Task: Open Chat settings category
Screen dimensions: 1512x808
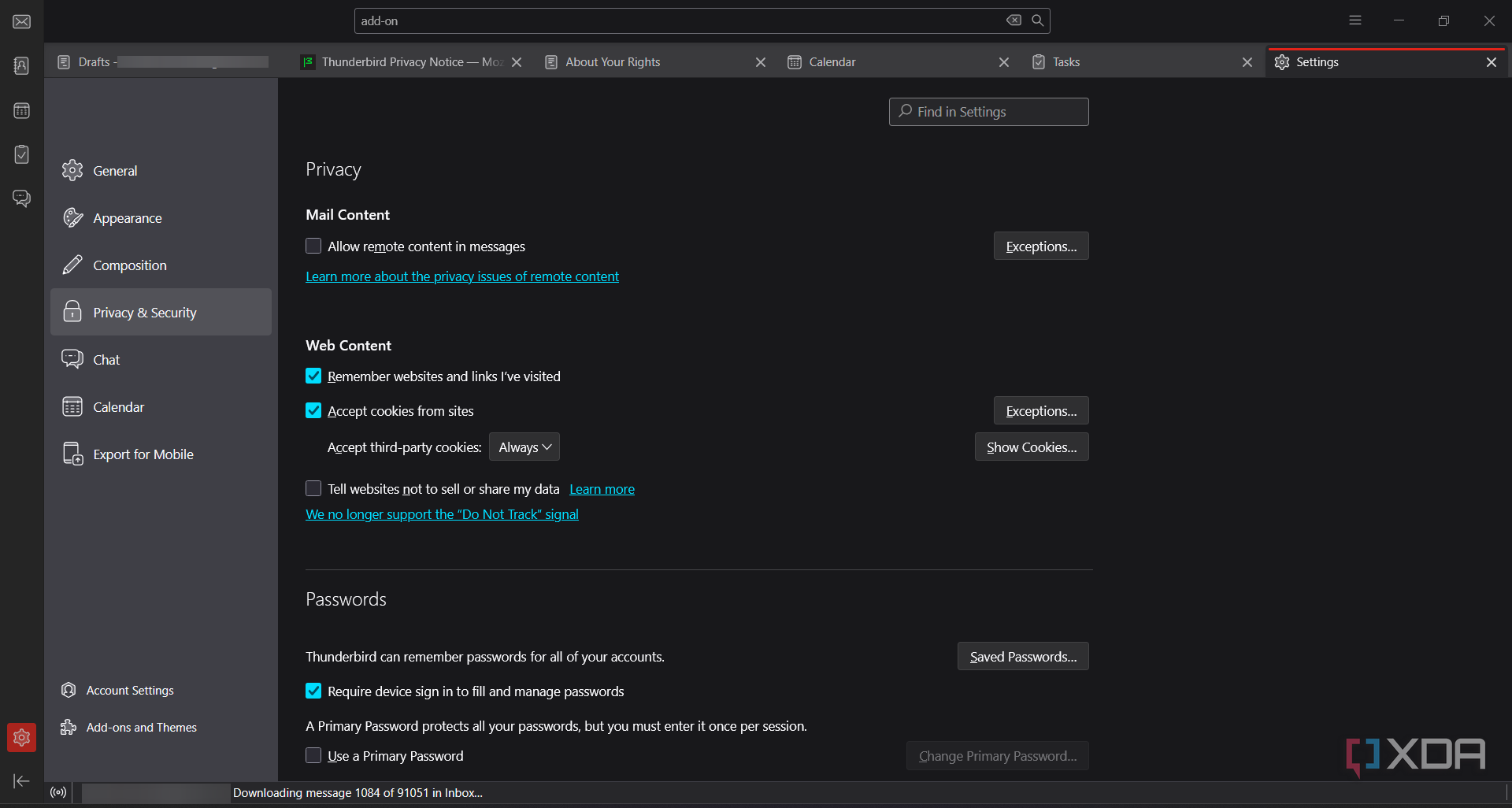Action: click(x=161, y=359)
